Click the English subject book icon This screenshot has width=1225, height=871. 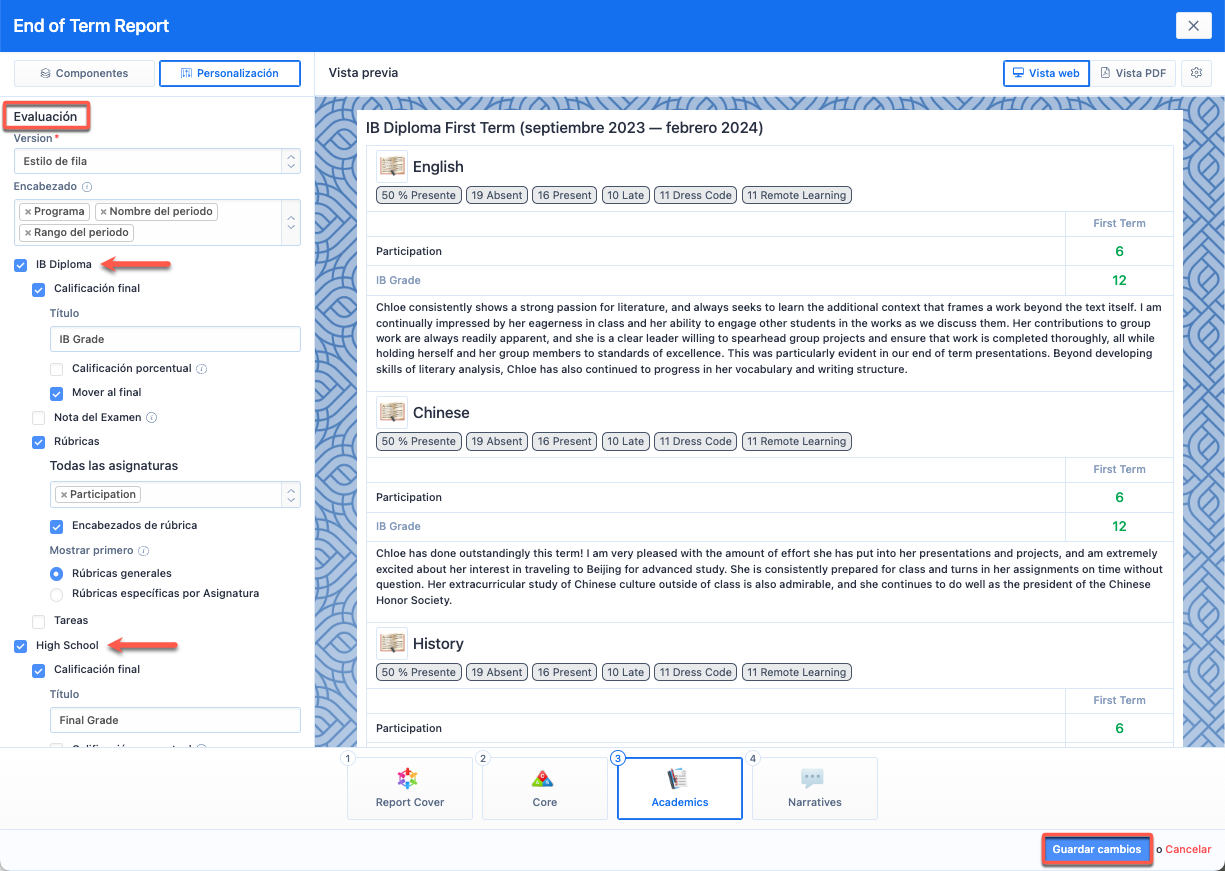[x=392, y=166]
